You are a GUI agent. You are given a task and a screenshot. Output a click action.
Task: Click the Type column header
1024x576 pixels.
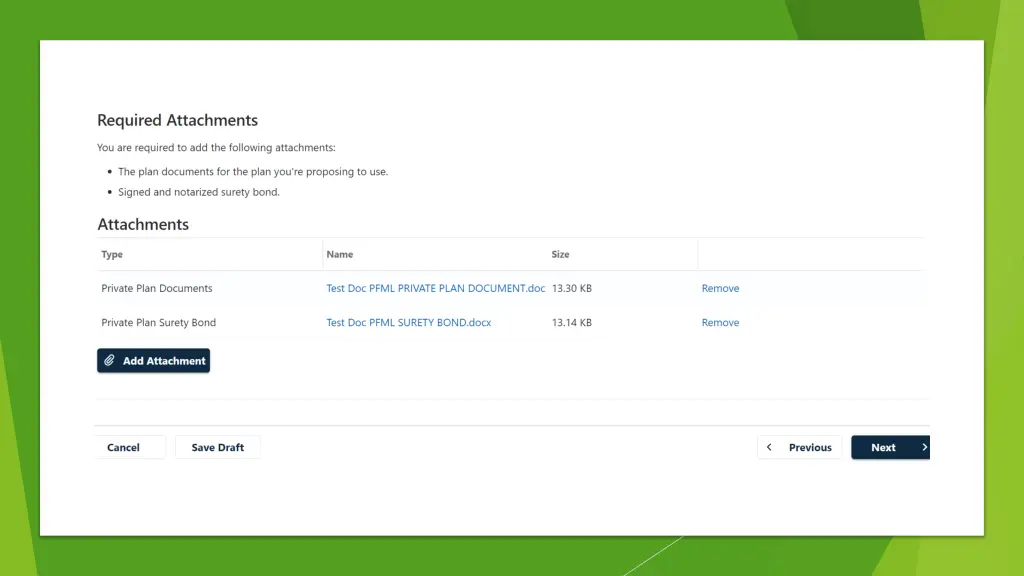coord(112,255)
